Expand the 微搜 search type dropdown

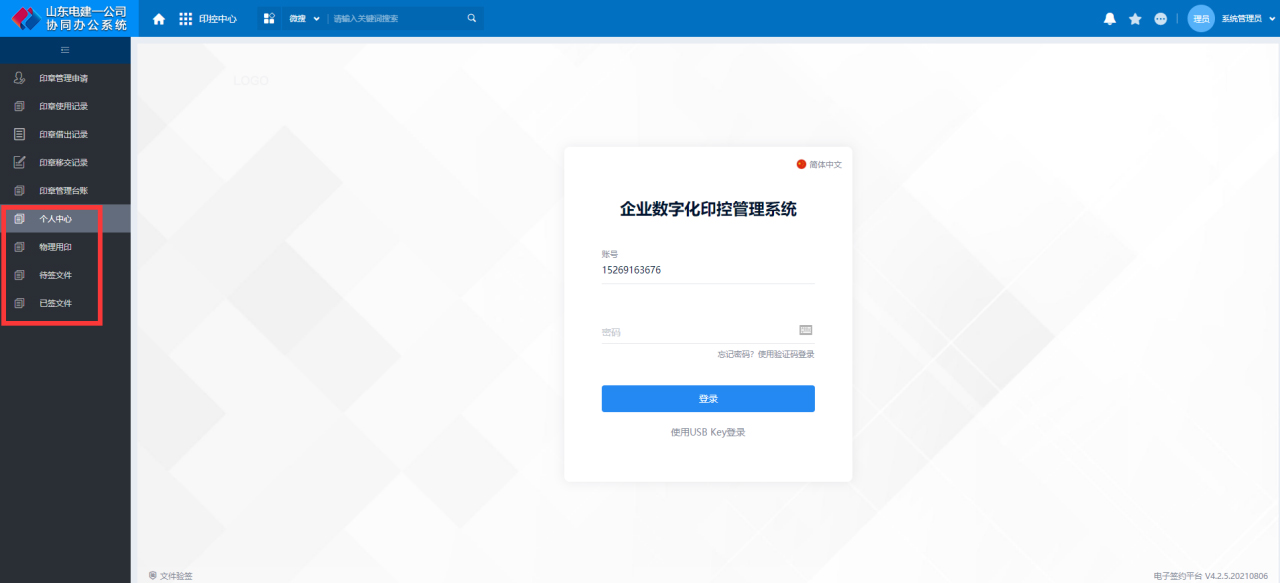coord(317,18)
